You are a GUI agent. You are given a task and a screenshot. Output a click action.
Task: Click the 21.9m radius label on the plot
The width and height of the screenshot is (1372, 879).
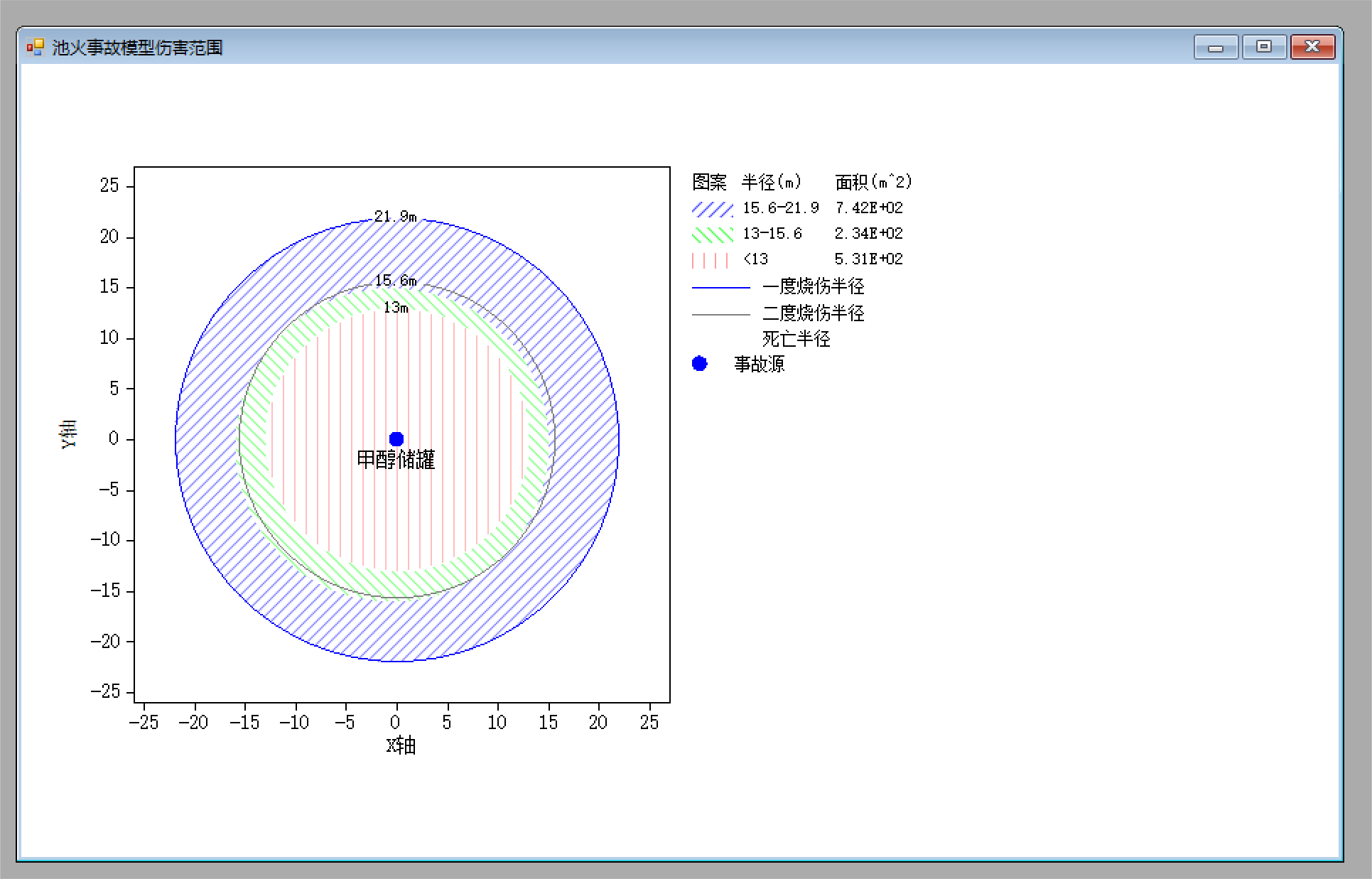pyautogui.click(x=395, y=216)
